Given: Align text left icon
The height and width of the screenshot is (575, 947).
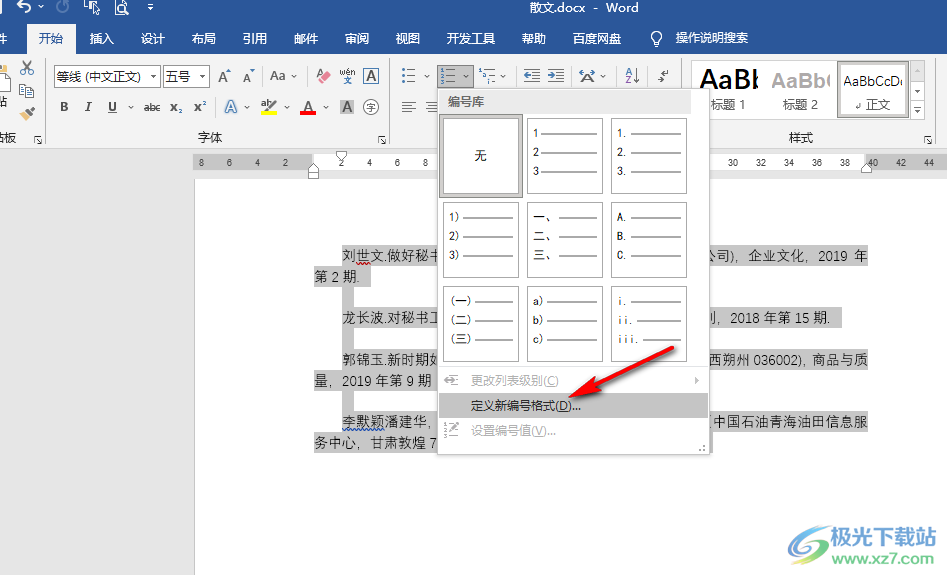Looking at the screenshot, I should click(x=409, y=108).
